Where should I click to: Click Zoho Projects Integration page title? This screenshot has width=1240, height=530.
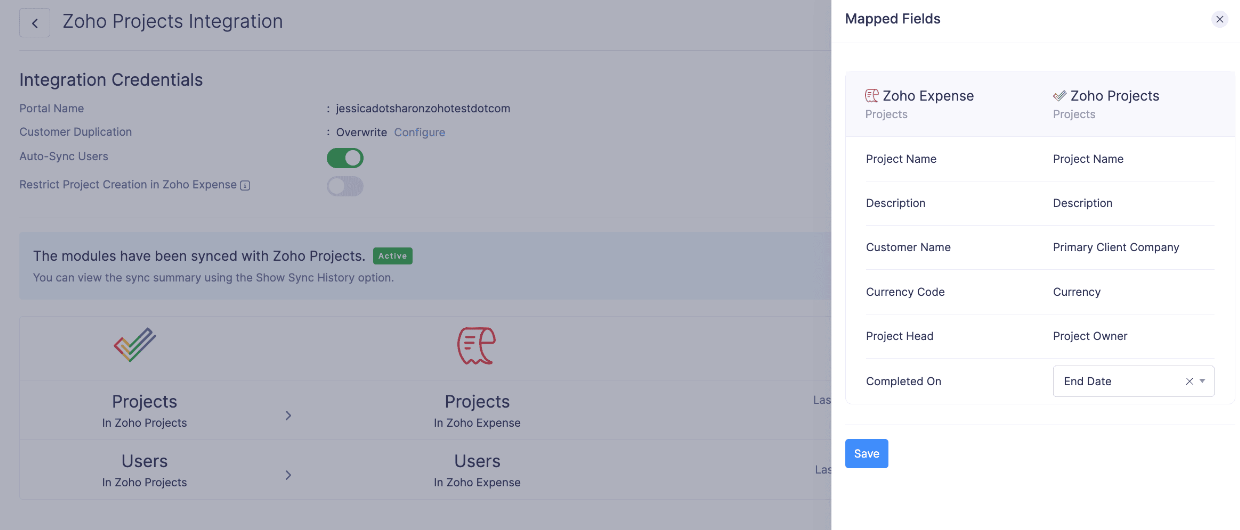tap(173, 21)
